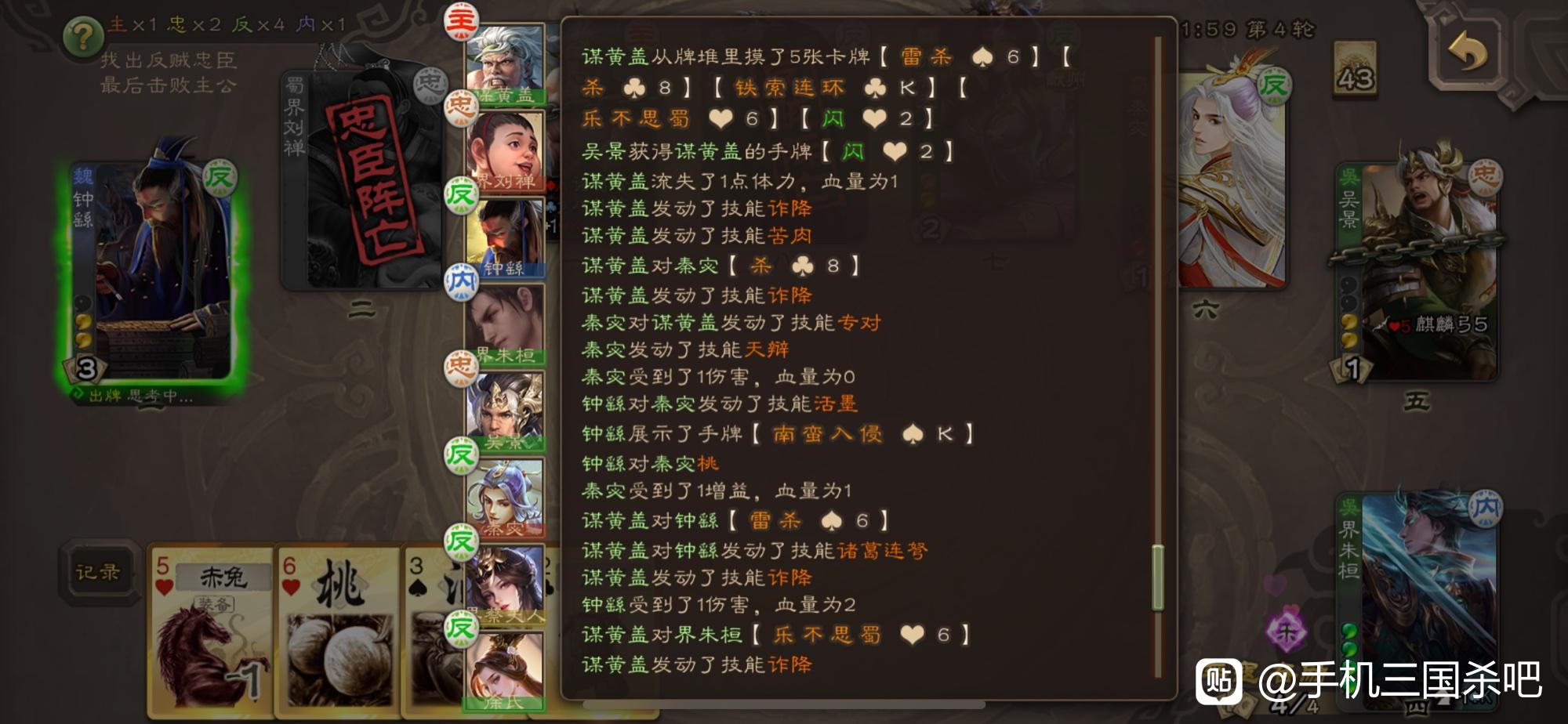This screenshot has width=1568, height=724.
Task: Select the 赤兔 heart 5 card
Action: (x=212, y=631)
